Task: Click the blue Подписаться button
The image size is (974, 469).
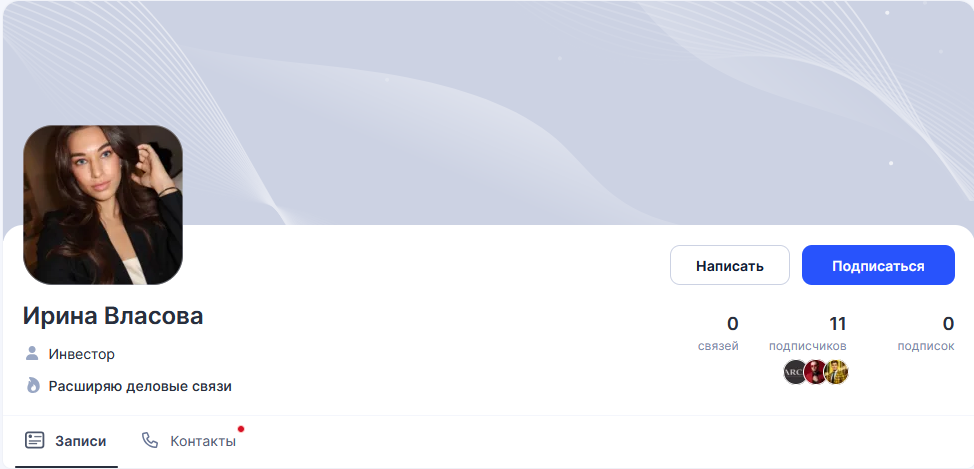Action: tap(878, 265)
